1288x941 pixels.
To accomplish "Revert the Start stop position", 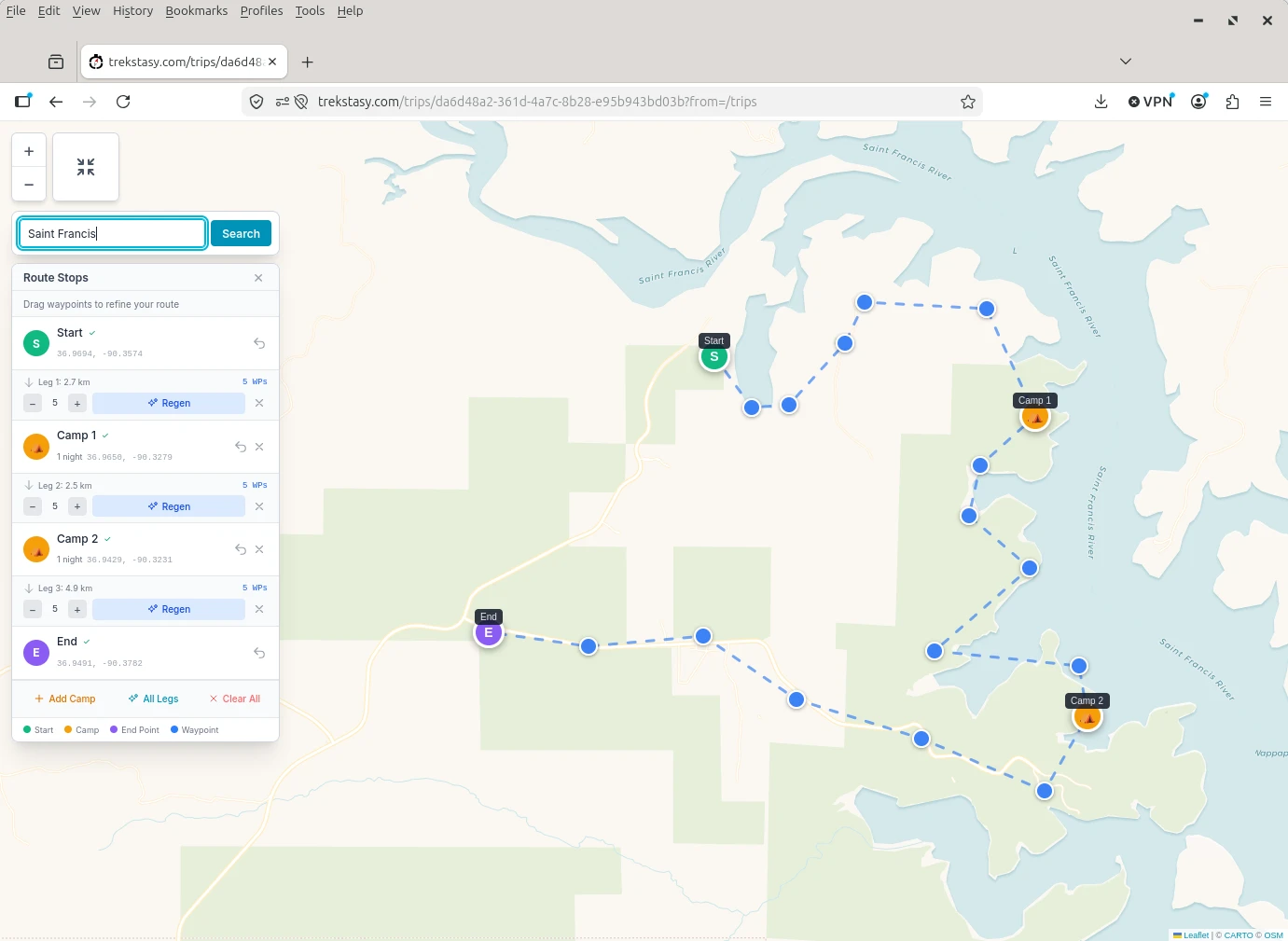I will coord(259,343).
